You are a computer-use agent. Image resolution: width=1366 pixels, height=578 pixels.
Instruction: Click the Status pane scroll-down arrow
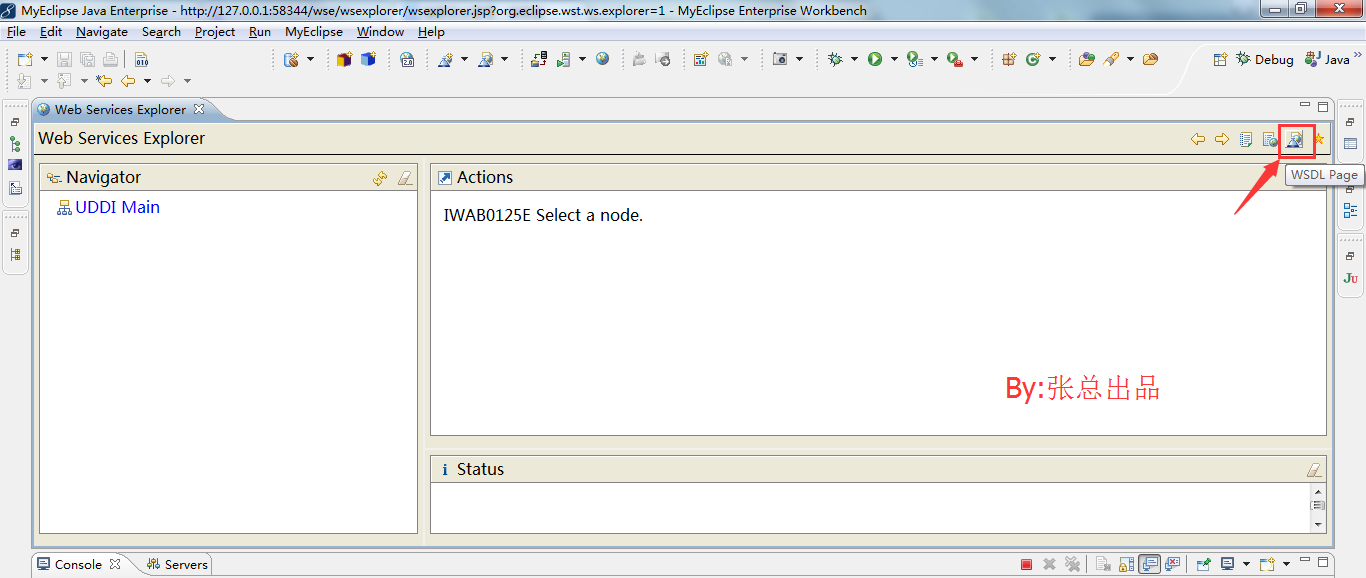(1318, 524)
